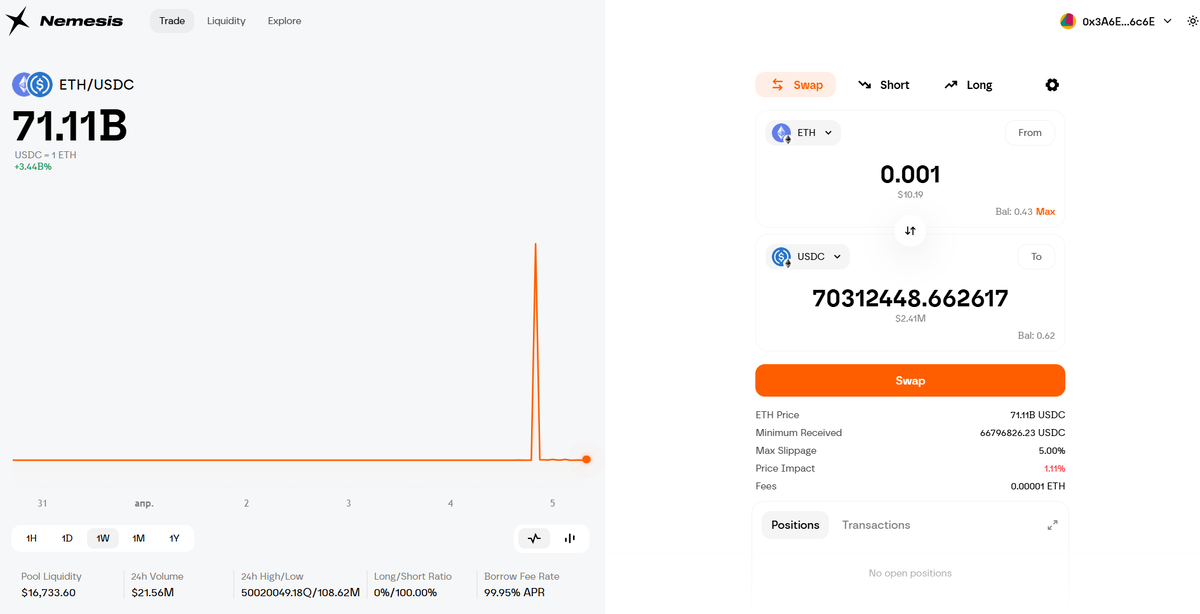The height and width of the screenshot is (614, 1200).
Task: Click the 71.11B price heading
Action: (70, 127)
